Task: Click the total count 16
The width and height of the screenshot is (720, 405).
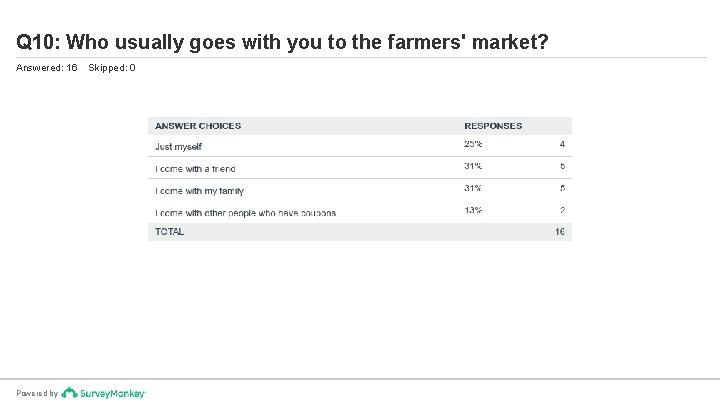Action: pos(560,232)
